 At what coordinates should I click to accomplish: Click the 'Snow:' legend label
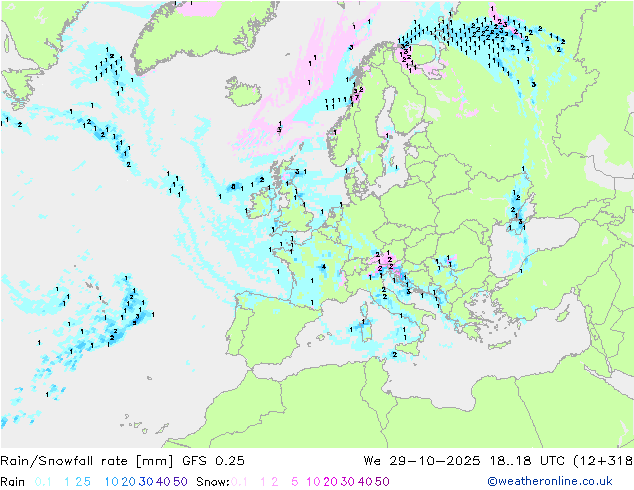point(213,482)
